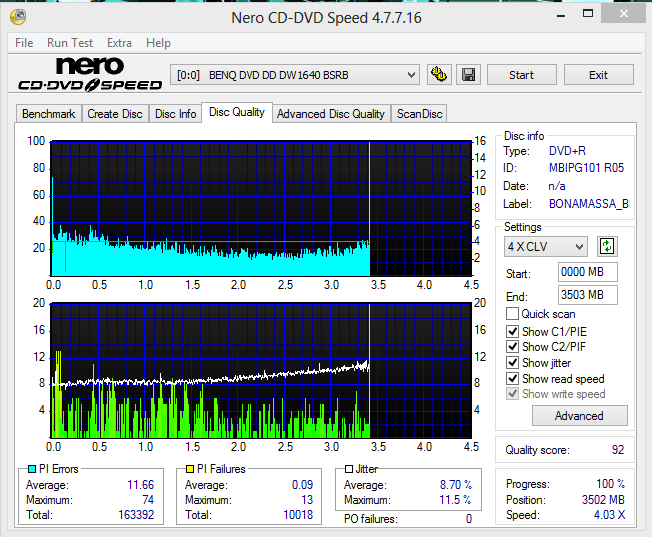
Task: Click the Nero app icon in title bar
Action: 18,17
